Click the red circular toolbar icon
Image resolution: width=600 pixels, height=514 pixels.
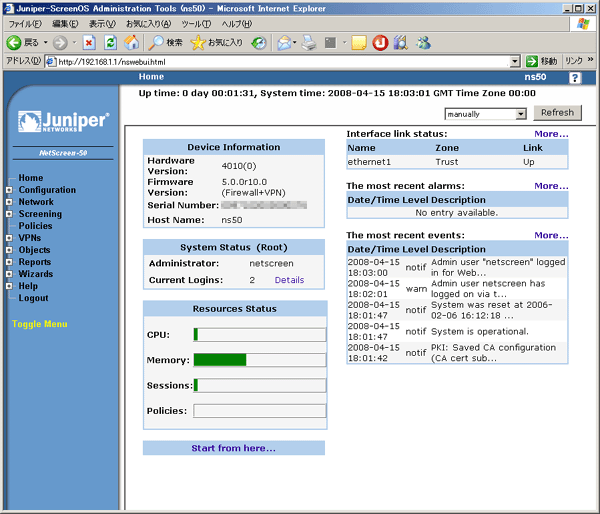click(380, 42)
